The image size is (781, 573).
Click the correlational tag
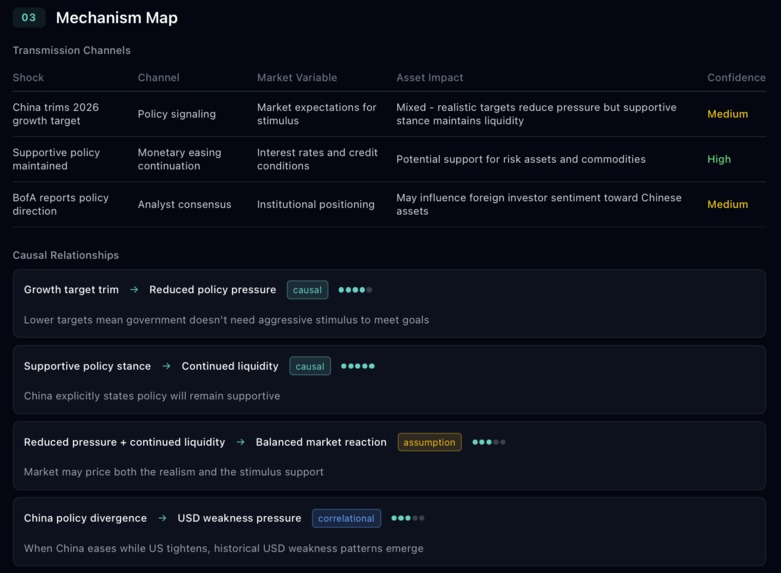tap(346, 518)
